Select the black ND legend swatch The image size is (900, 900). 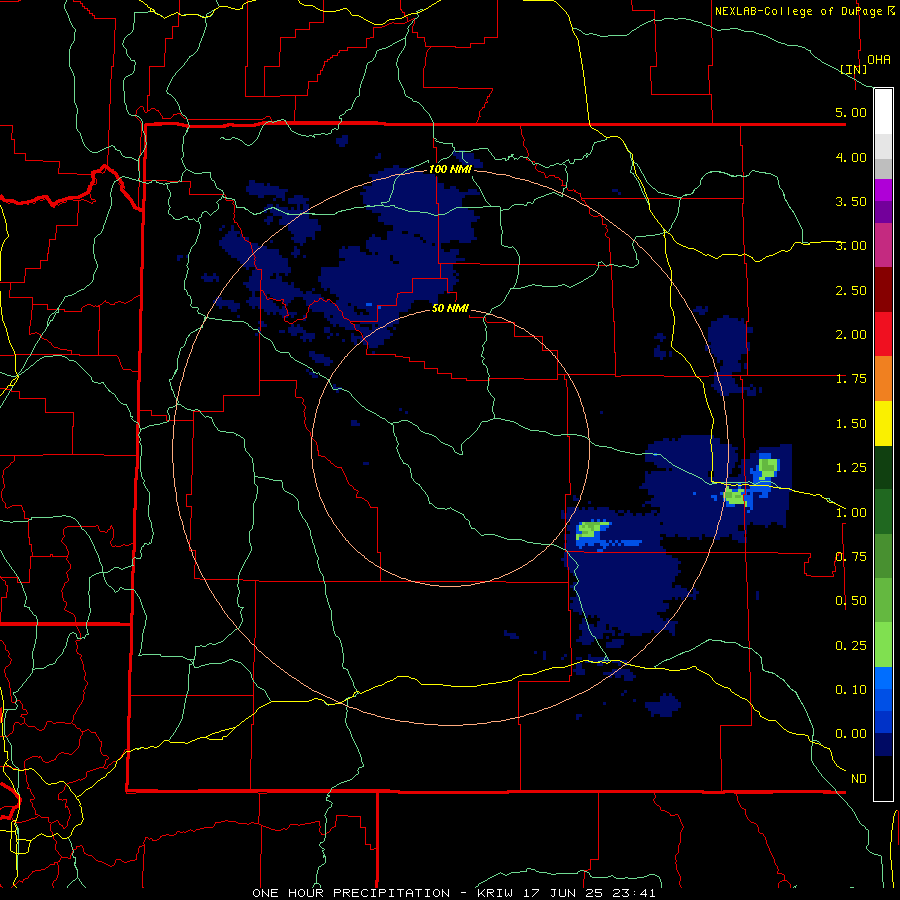click(x=883, y=778)
